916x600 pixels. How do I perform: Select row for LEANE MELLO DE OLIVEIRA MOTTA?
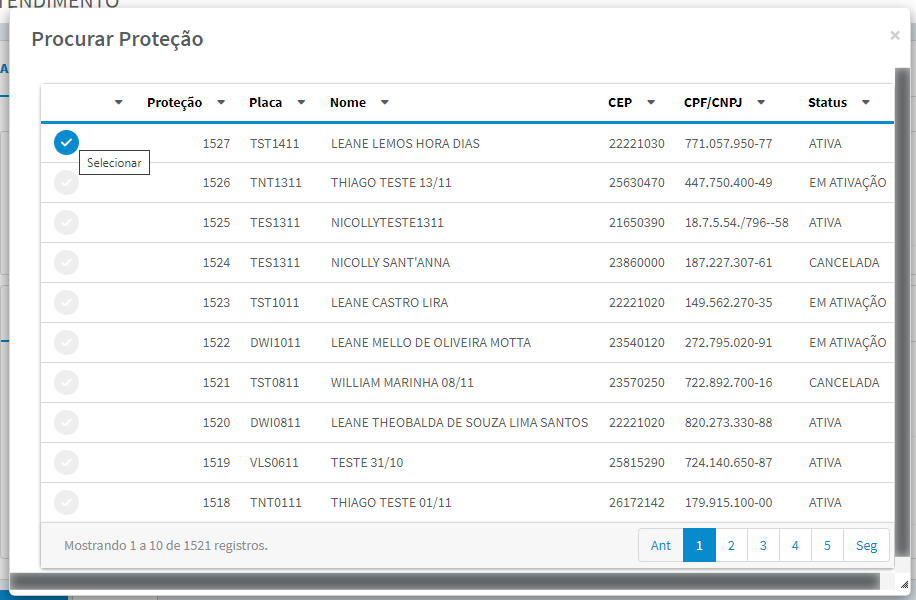tap(66, 342)
